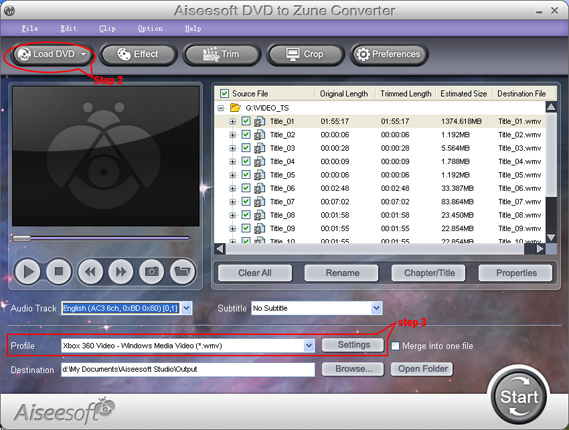Click the rewind playback button

coord(90,271)
